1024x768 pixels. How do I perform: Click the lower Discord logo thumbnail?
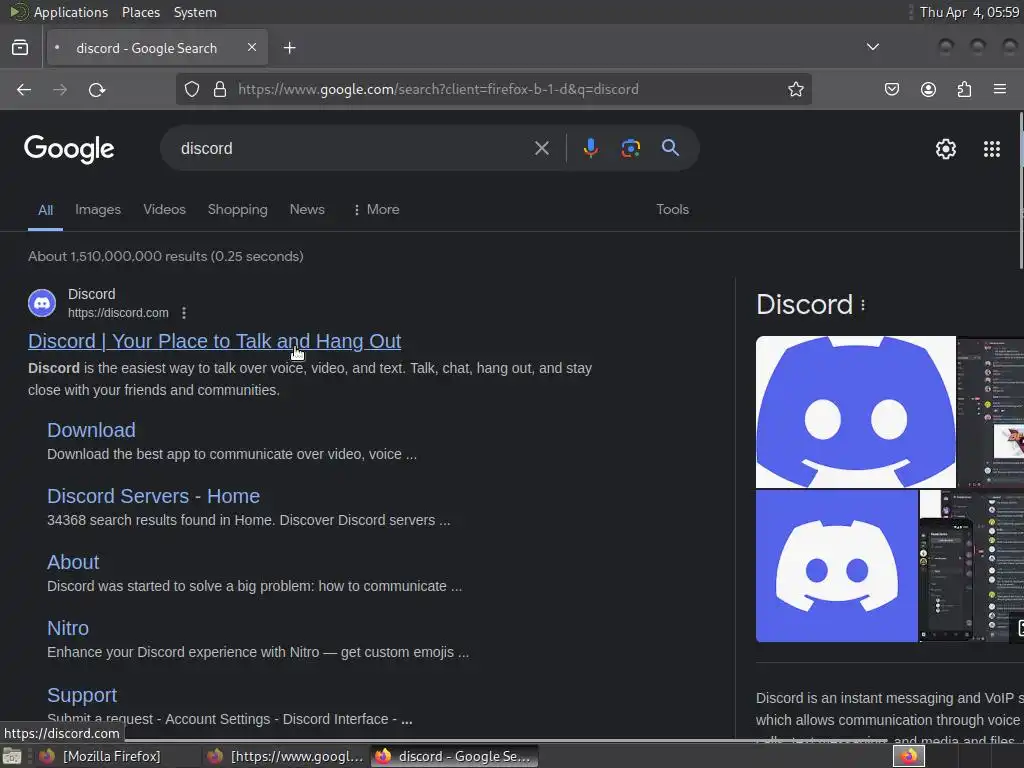(x=837, y=566)
